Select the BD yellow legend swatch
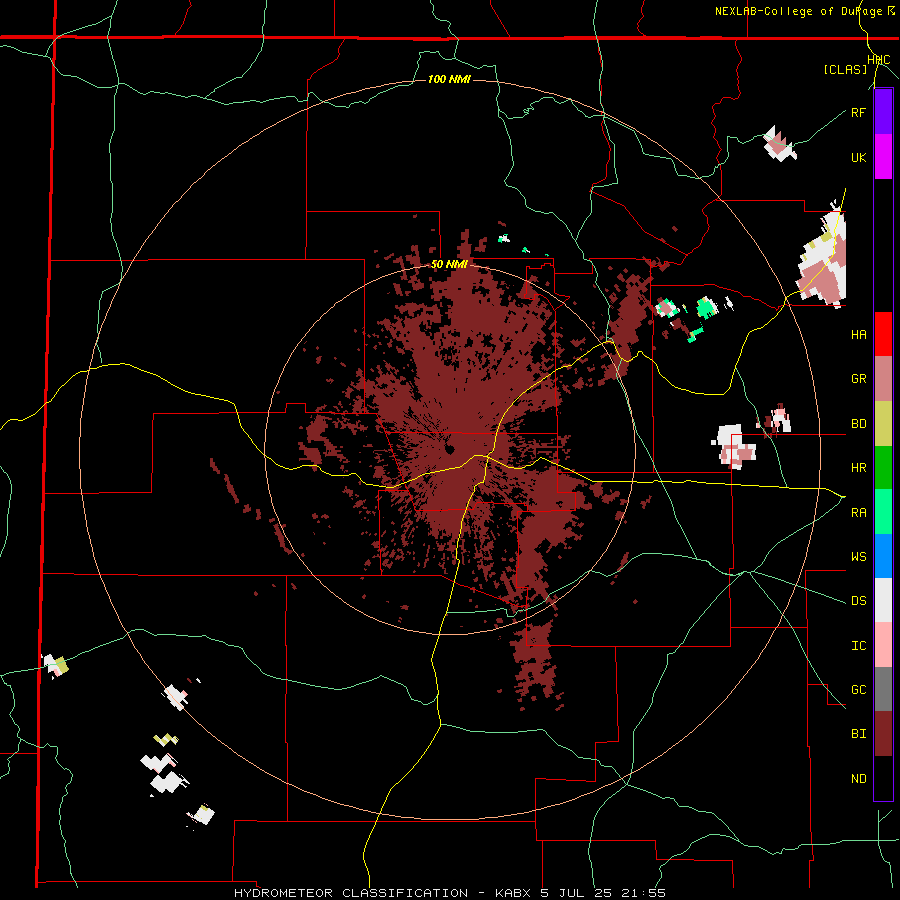Image resolution: width=900 pixels, height=900 pixels. click(883, 423)
